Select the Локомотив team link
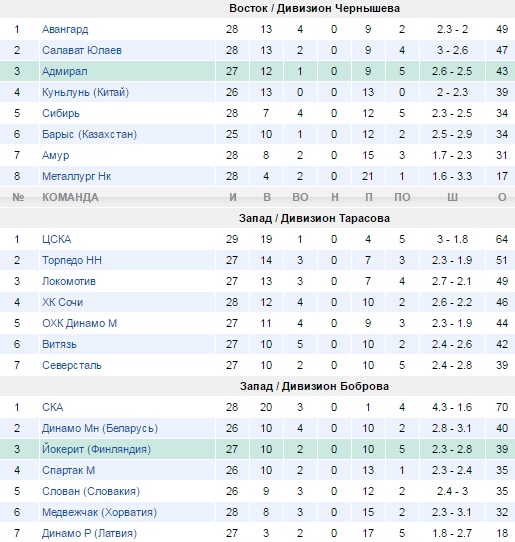The image size is (515, 542). 69,281
